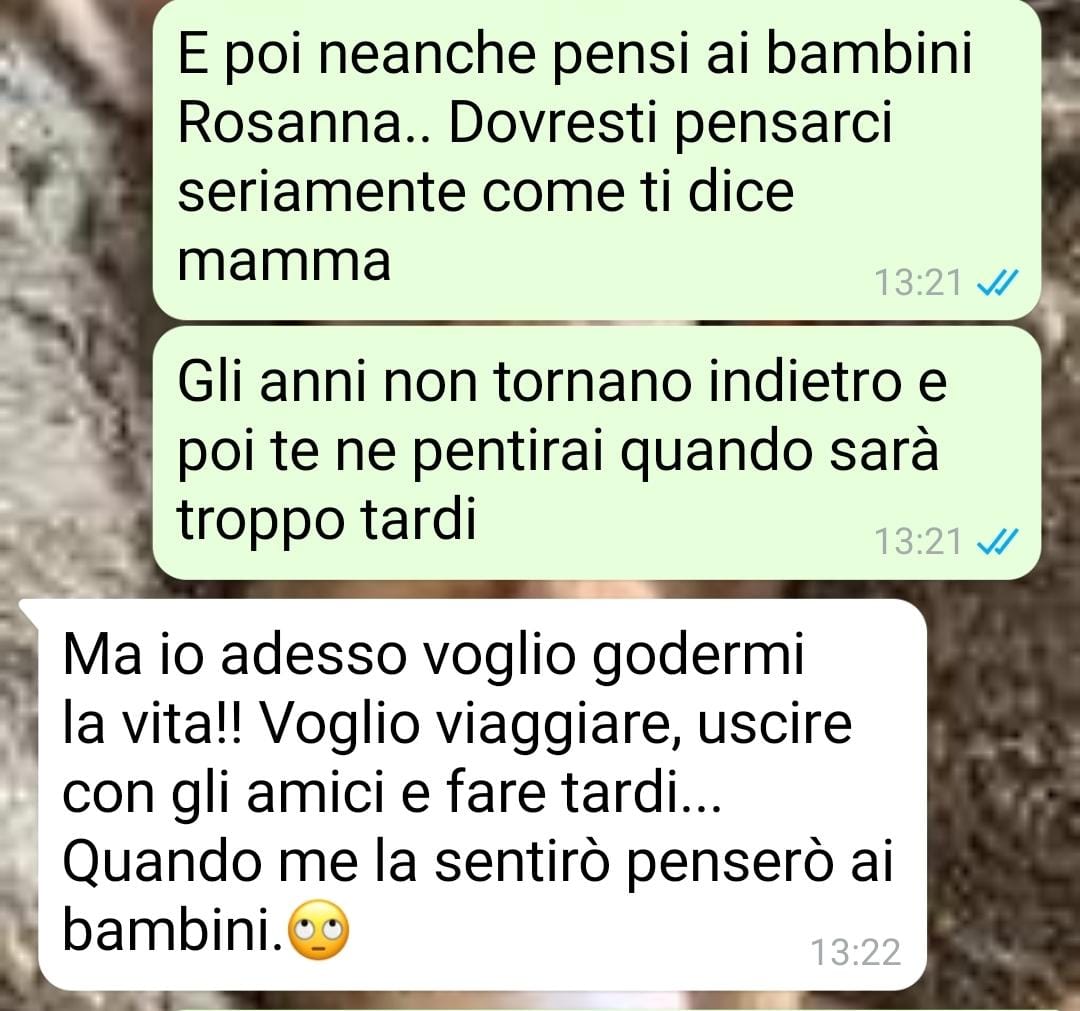Click blue read ticks on troppo tardi message
The image size is (1080, 1011).
[997, 541]
